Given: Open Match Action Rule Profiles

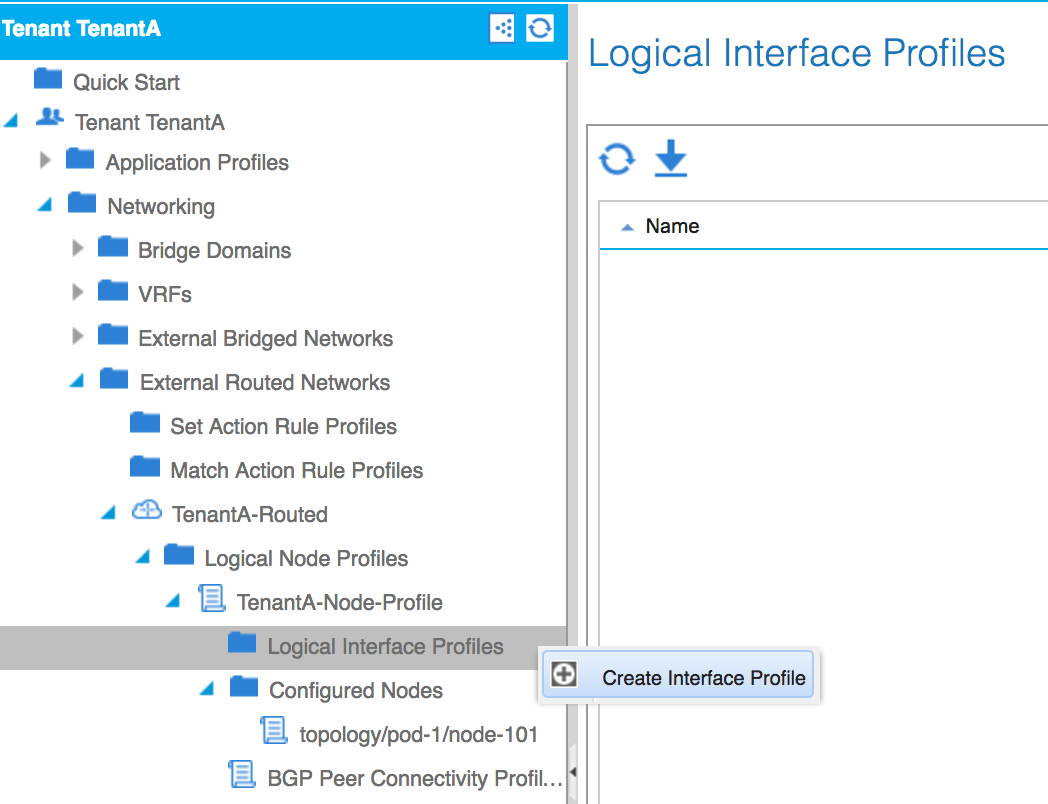Looking at the screenshot, I should (x=297, y=471).
